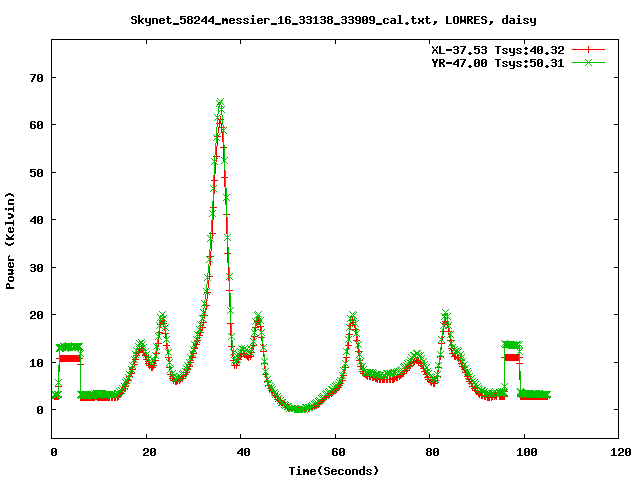The width and height of the screenshot is (640, 480).
Task: Click y-axis tick label 0
Action: [x=40, y=410]
